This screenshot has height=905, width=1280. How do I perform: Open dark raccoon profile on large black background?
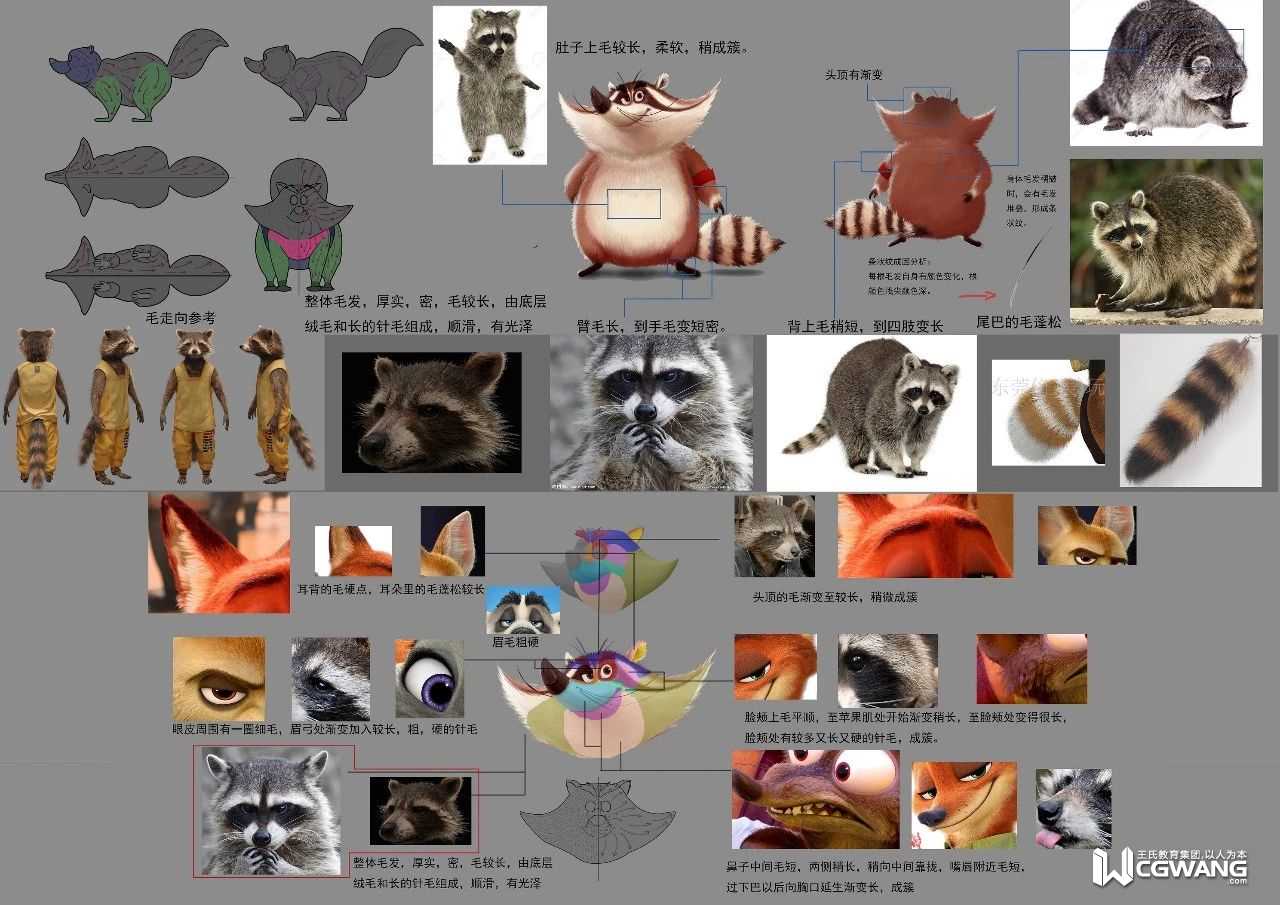(x=431, y=412)
